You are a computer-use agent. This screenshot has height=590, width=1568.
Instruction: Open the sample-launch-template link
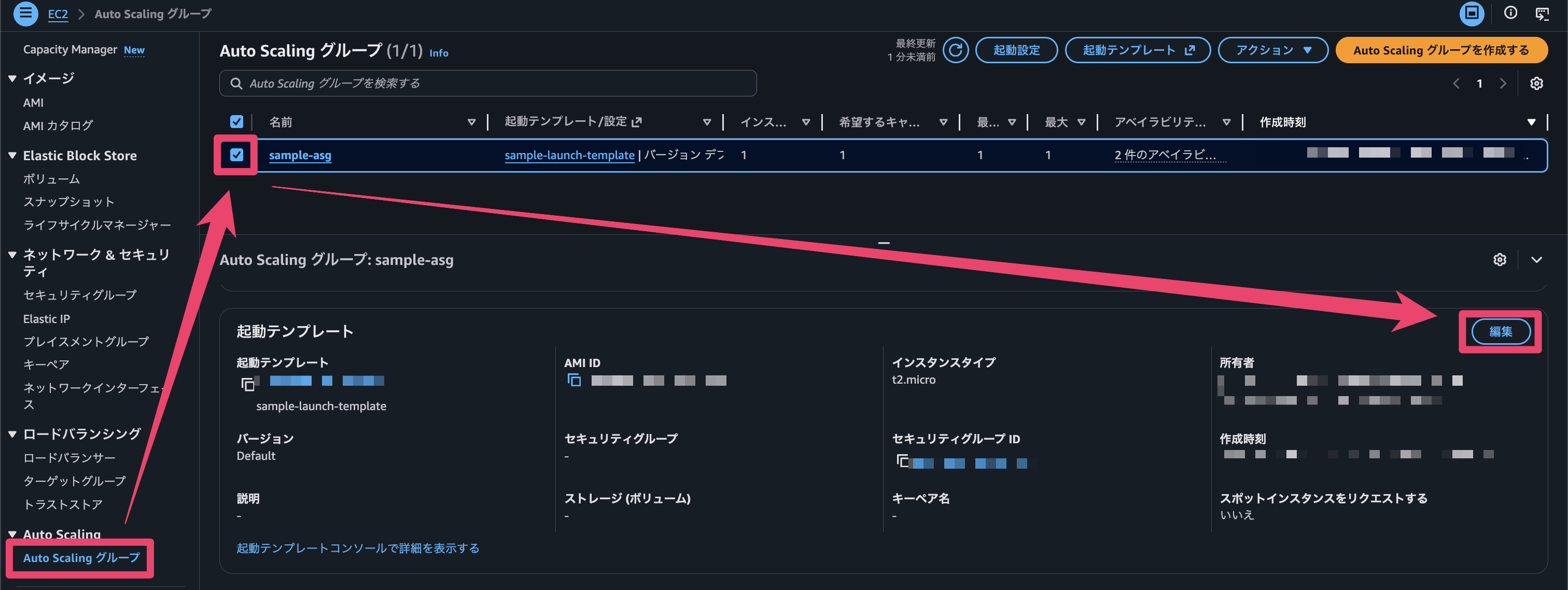tap(568, 155)
